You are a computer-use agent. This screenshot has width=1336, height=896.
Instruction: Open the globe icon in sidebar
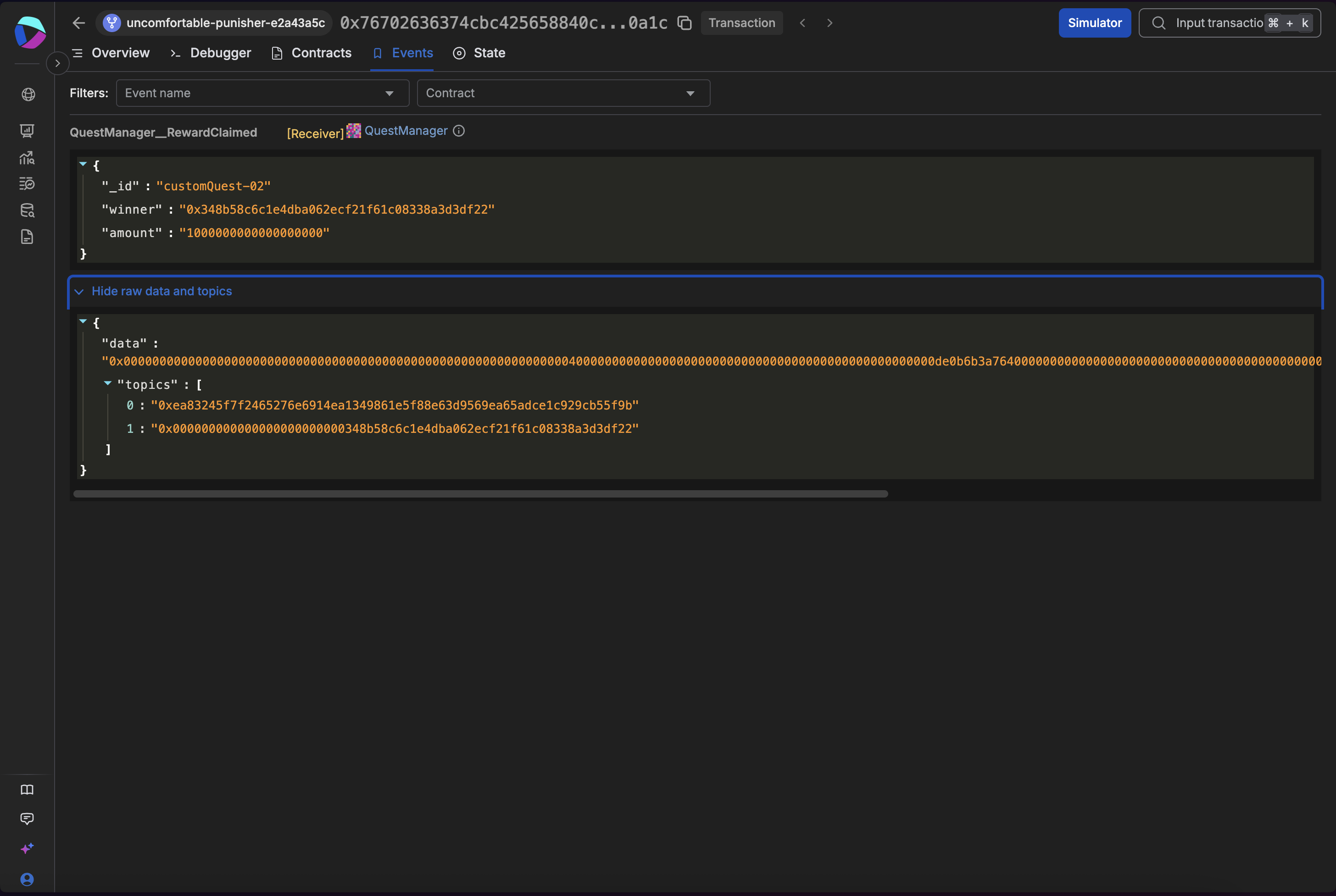(x=28, y=94)
